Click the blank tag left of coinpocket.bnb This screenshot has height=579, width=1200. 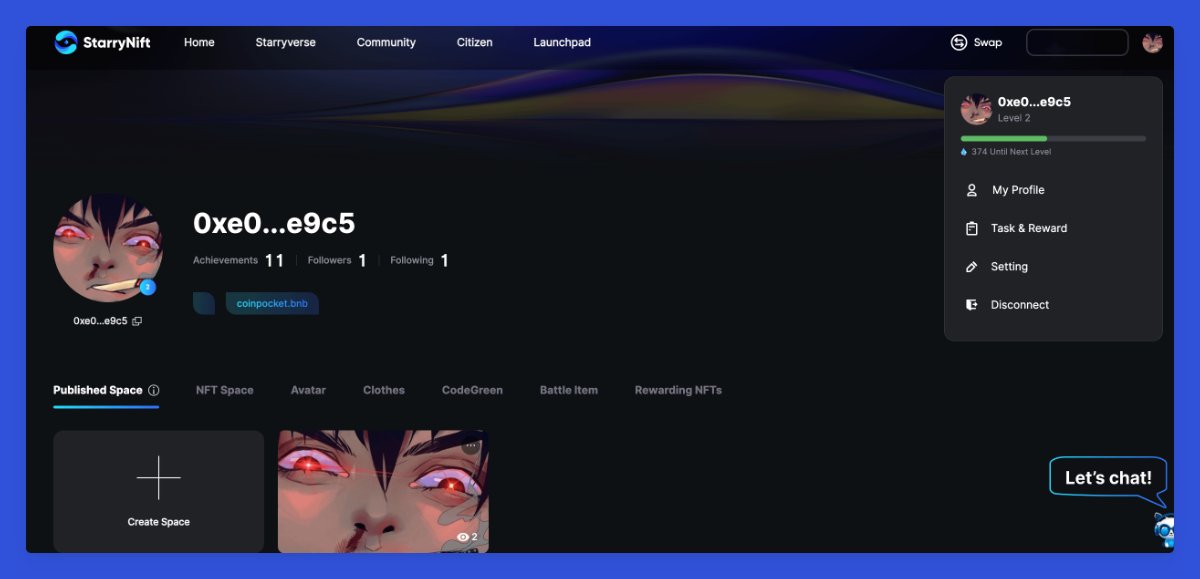(204, 303)
